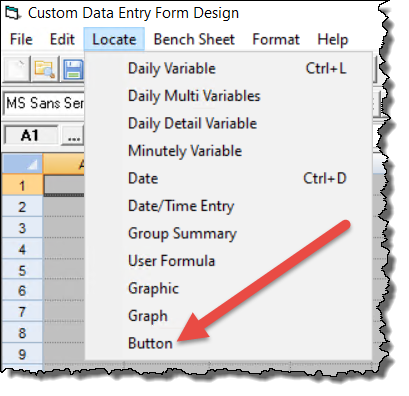
Task: Select Minutely Variable from Locate menu
Action: [x=229, y=151]
